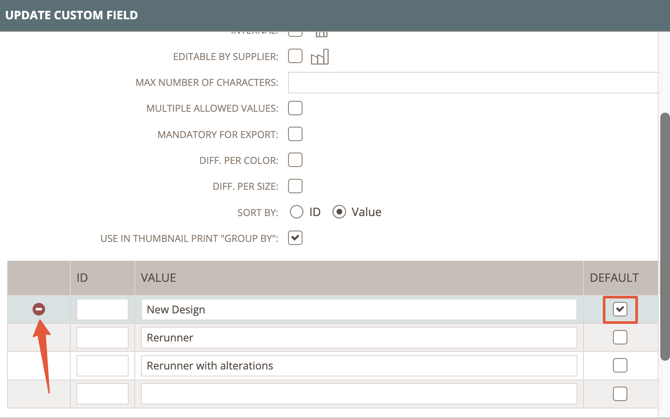Click the Rerunner with alterations value field
Image resolution: width=670 pixels, height=419 pixels.
point(359,366)
